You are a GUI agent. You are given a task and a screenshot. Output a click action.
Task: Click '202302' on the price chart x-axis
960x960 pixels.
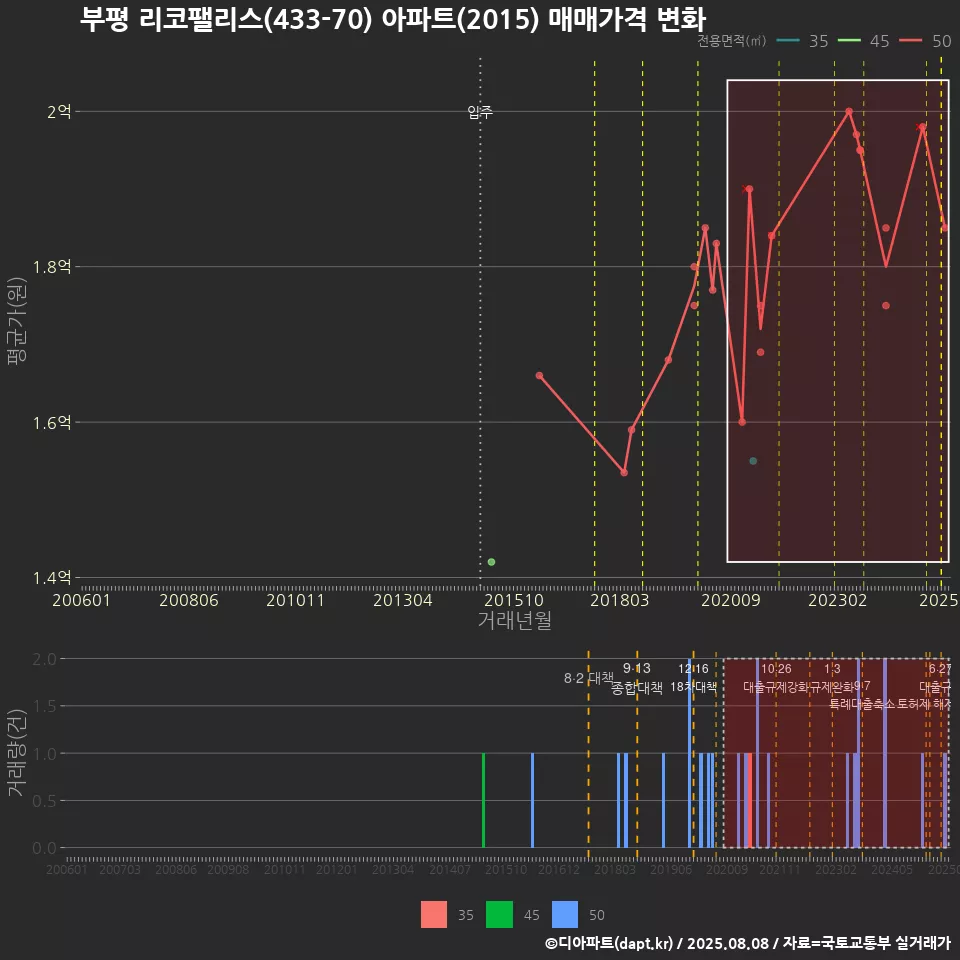click(x=838, y=600)
